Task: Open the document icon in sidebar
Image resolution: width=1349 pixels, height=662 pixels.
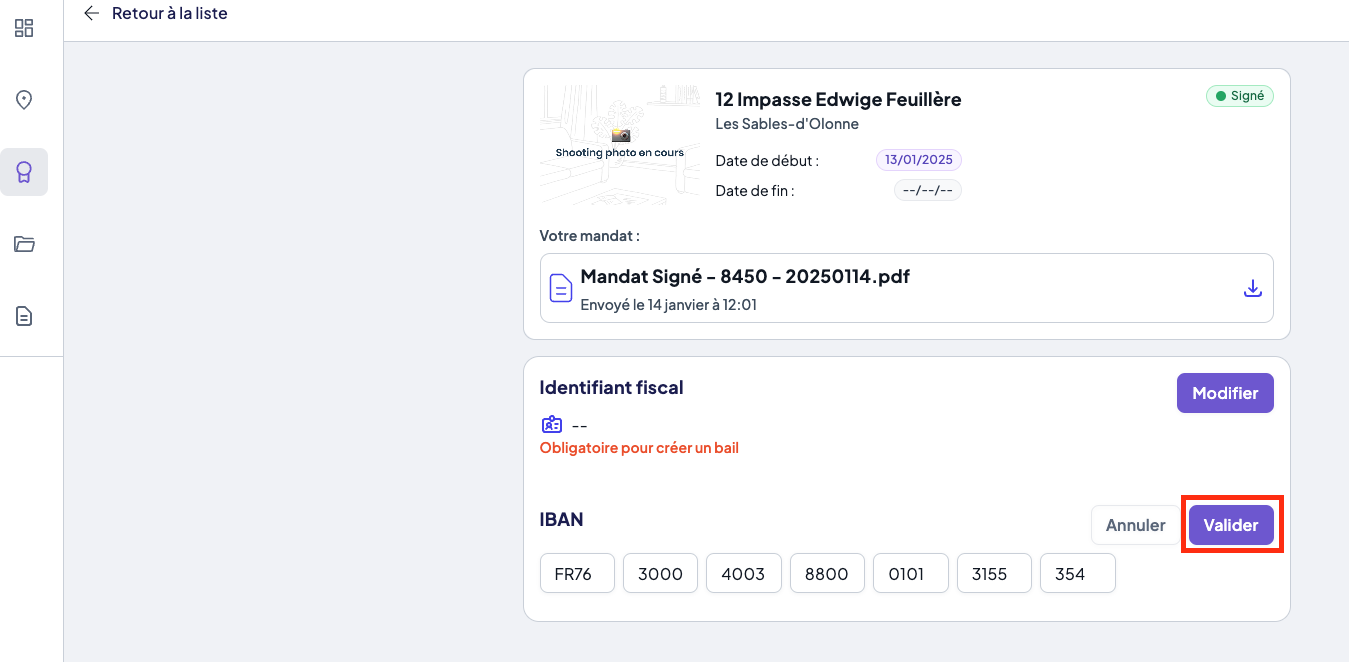Action: [24, 316]
